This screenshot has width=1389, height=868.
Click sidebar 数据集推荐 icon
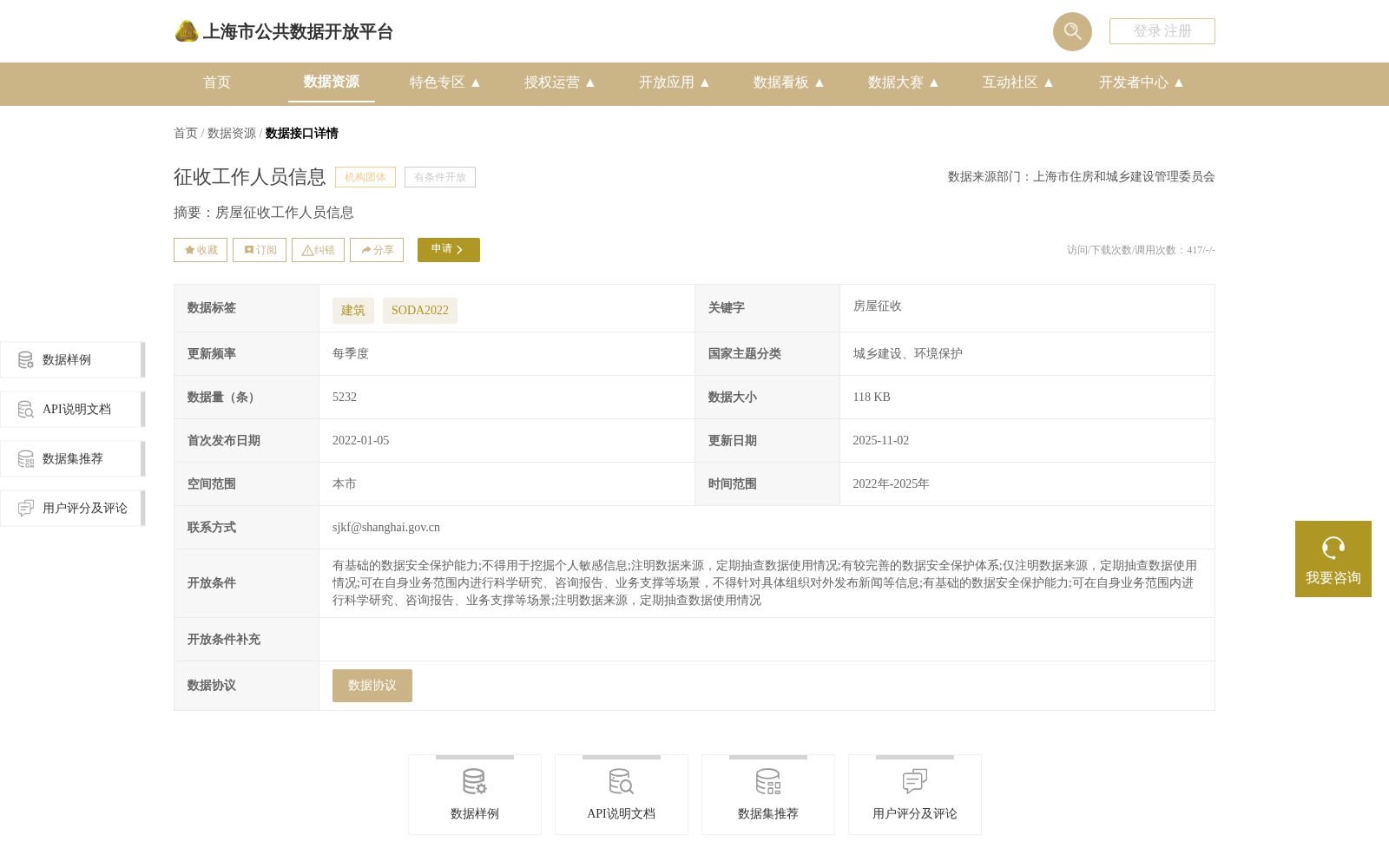pos(26,458)
